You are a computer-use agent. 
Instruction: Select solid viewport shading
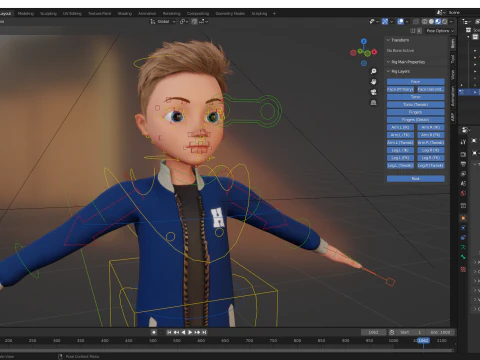(431, 22)
